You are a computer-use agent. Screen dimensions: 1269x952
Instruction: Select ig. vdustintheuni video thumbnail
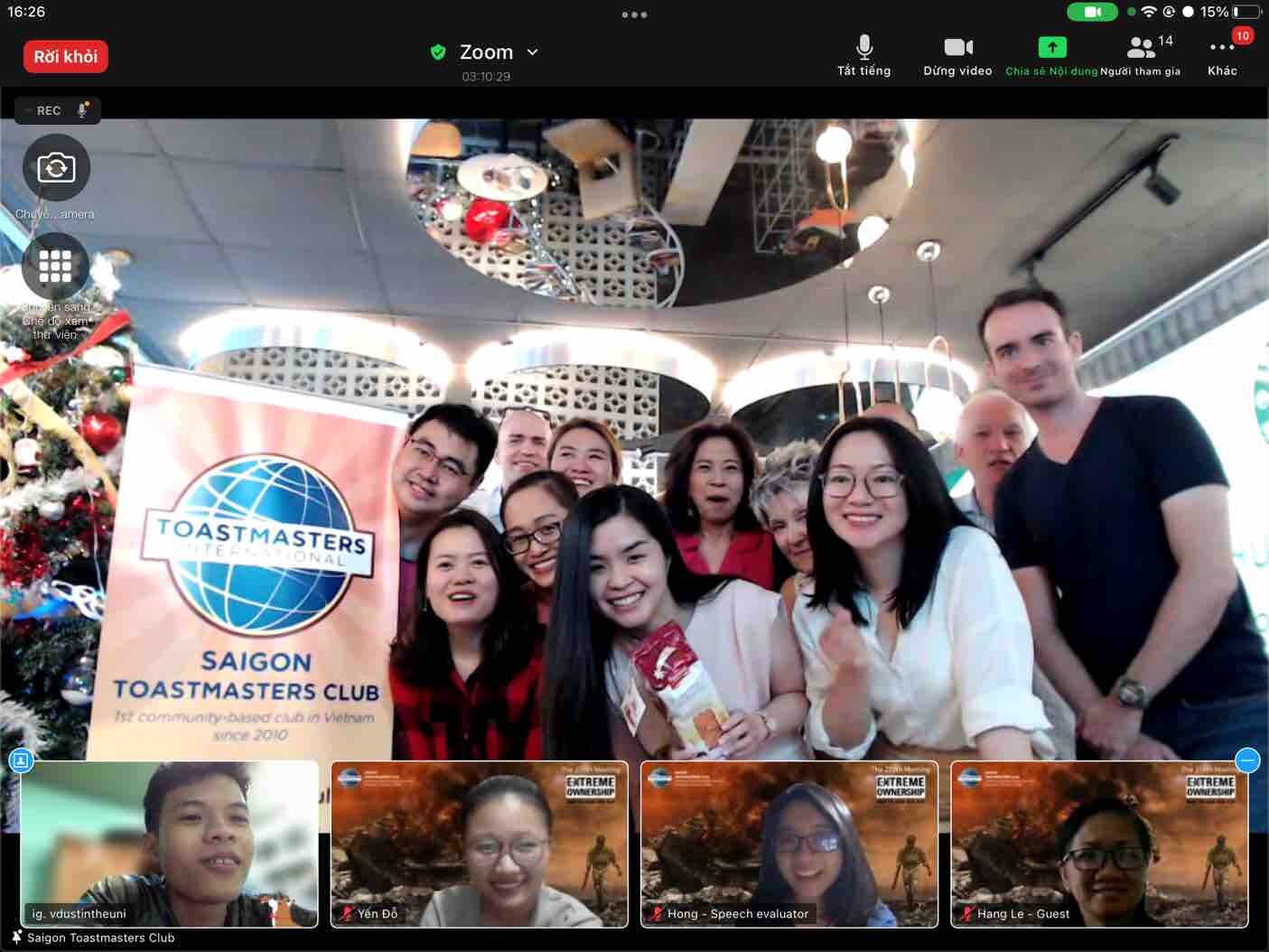[169, 844]
